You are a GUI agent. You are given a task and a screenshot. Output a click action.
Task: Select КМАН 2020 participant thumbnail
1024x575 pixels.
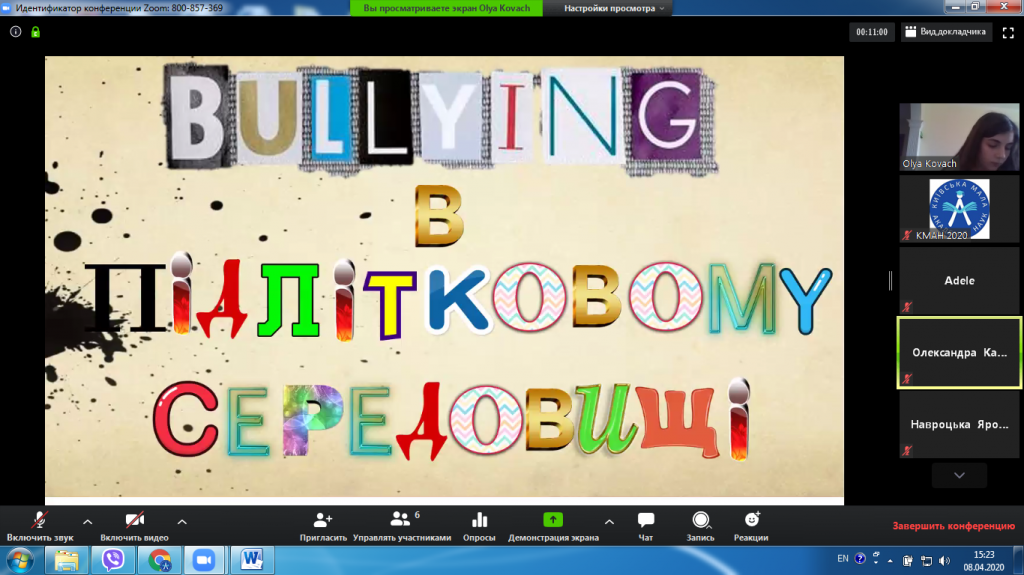click(x=959, y=209)
